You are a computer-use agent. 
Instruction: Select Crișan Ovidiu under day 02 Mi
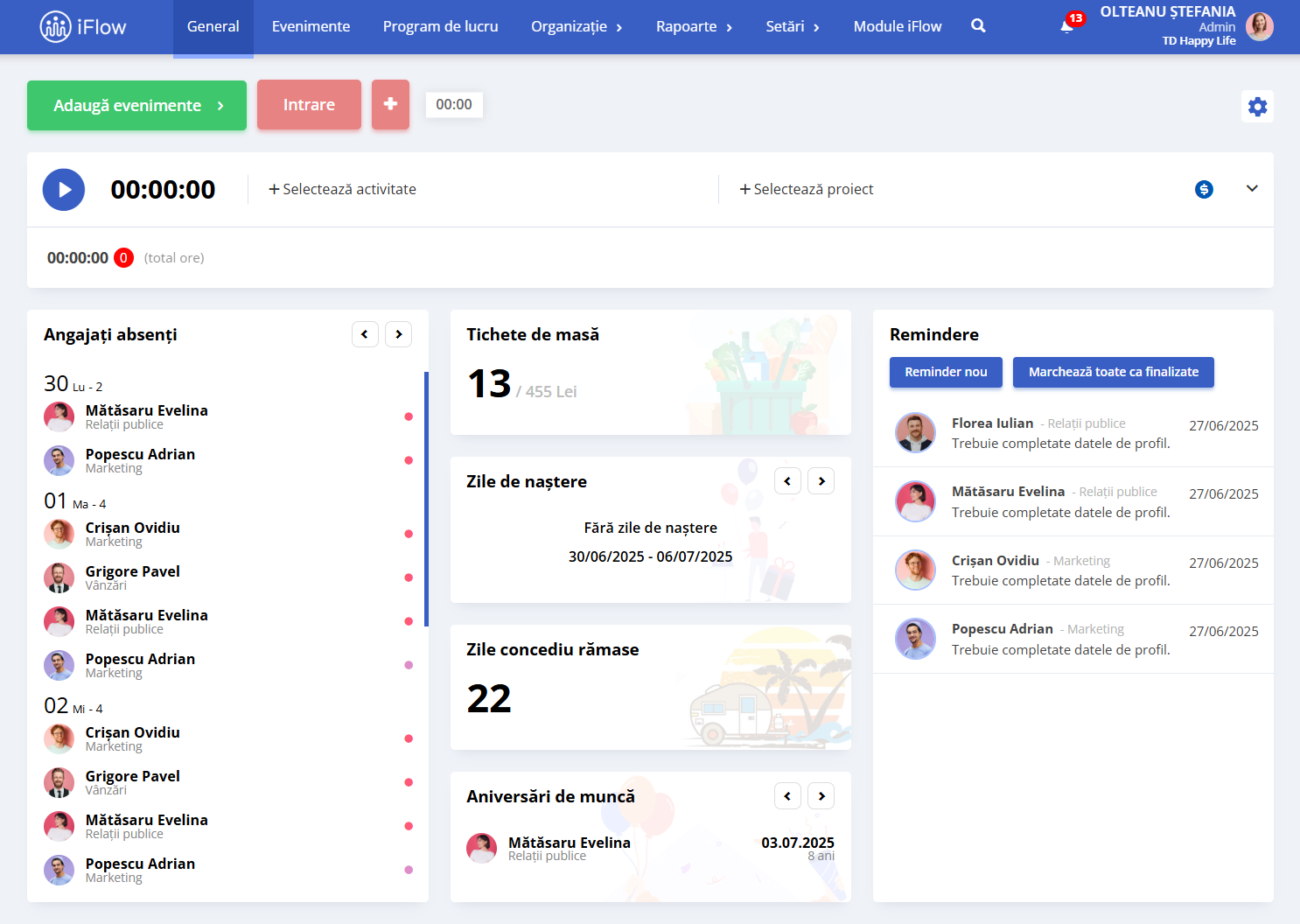point(227,738)
